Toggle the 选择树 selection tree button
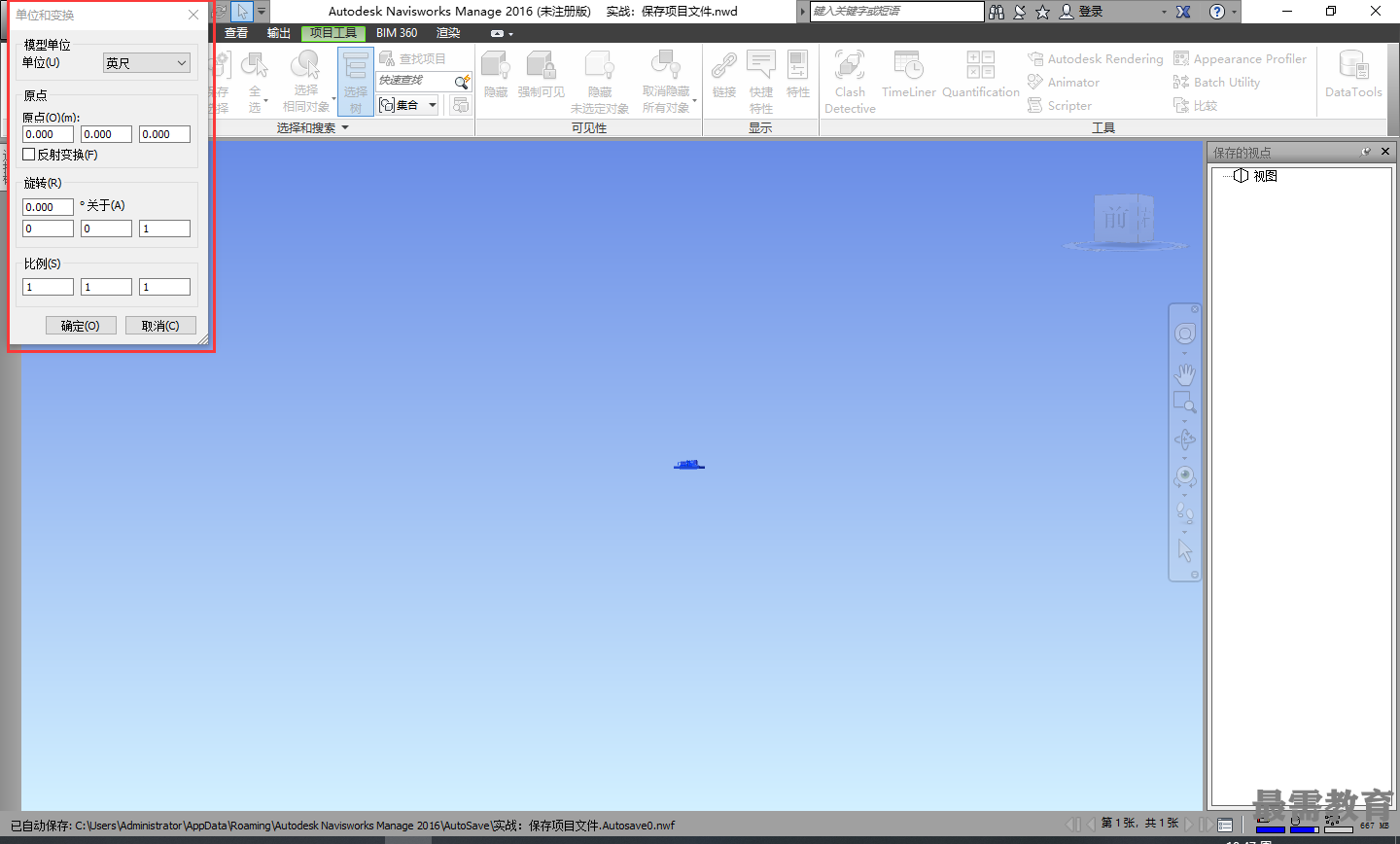Viewport: 1400px width, 844px height. [x=356, y=82]
